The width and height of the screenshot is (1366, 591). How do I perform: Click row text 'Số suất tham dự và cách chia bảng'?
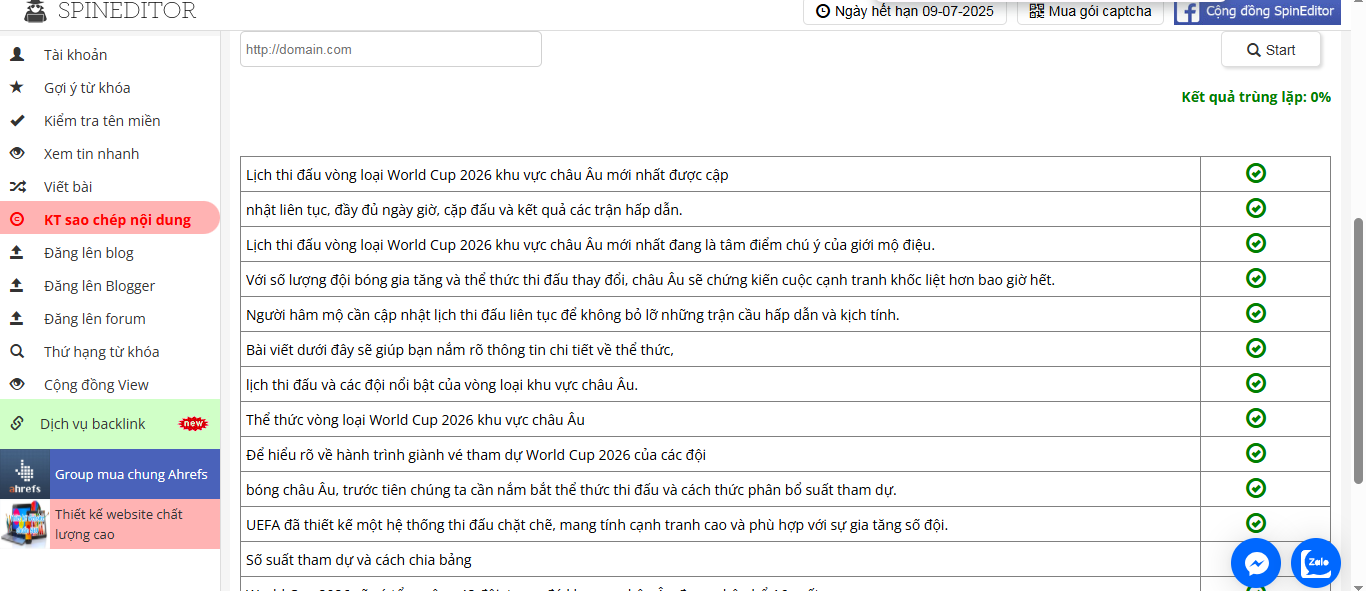(x=359, y=559)
